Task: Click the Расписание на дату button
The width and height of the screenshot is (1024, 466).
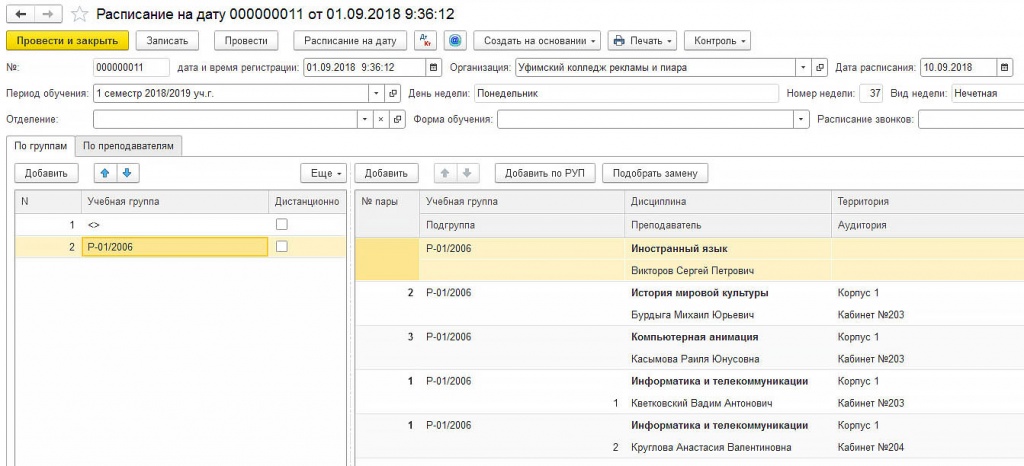Action: click(350, 40)
